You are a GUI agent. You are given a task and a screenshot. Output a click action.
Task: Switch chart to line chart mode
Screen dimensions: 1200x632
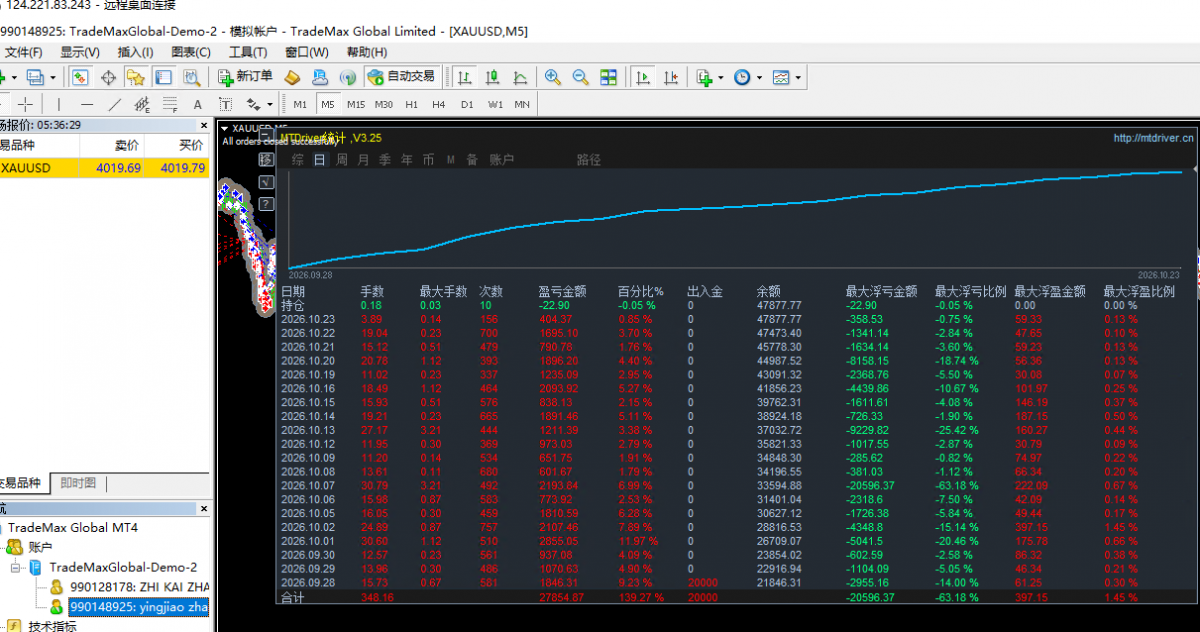520,77
